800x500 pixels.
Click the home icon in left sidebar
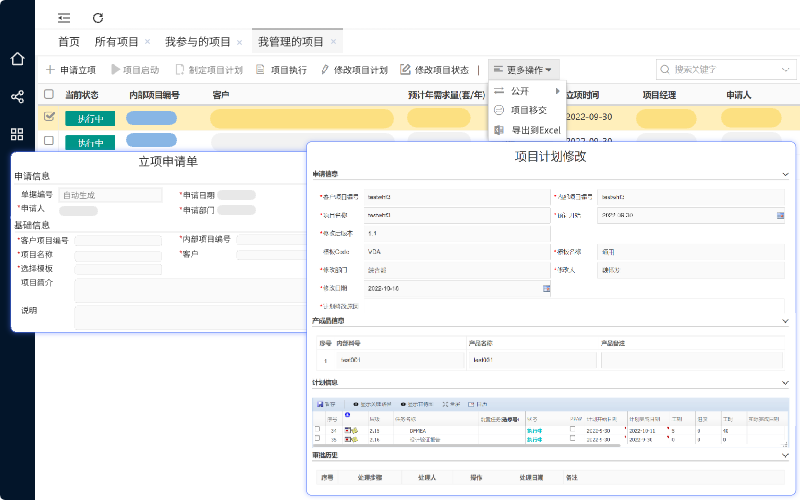[x=17, y=59]
